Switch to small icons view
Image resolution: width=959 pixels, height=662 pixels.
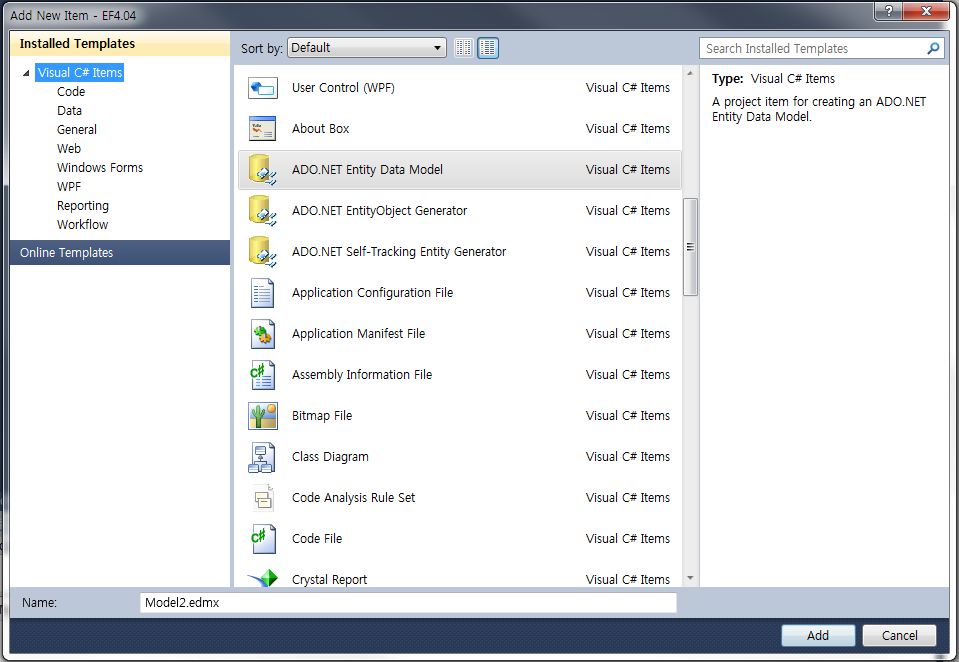pos(464,48)
